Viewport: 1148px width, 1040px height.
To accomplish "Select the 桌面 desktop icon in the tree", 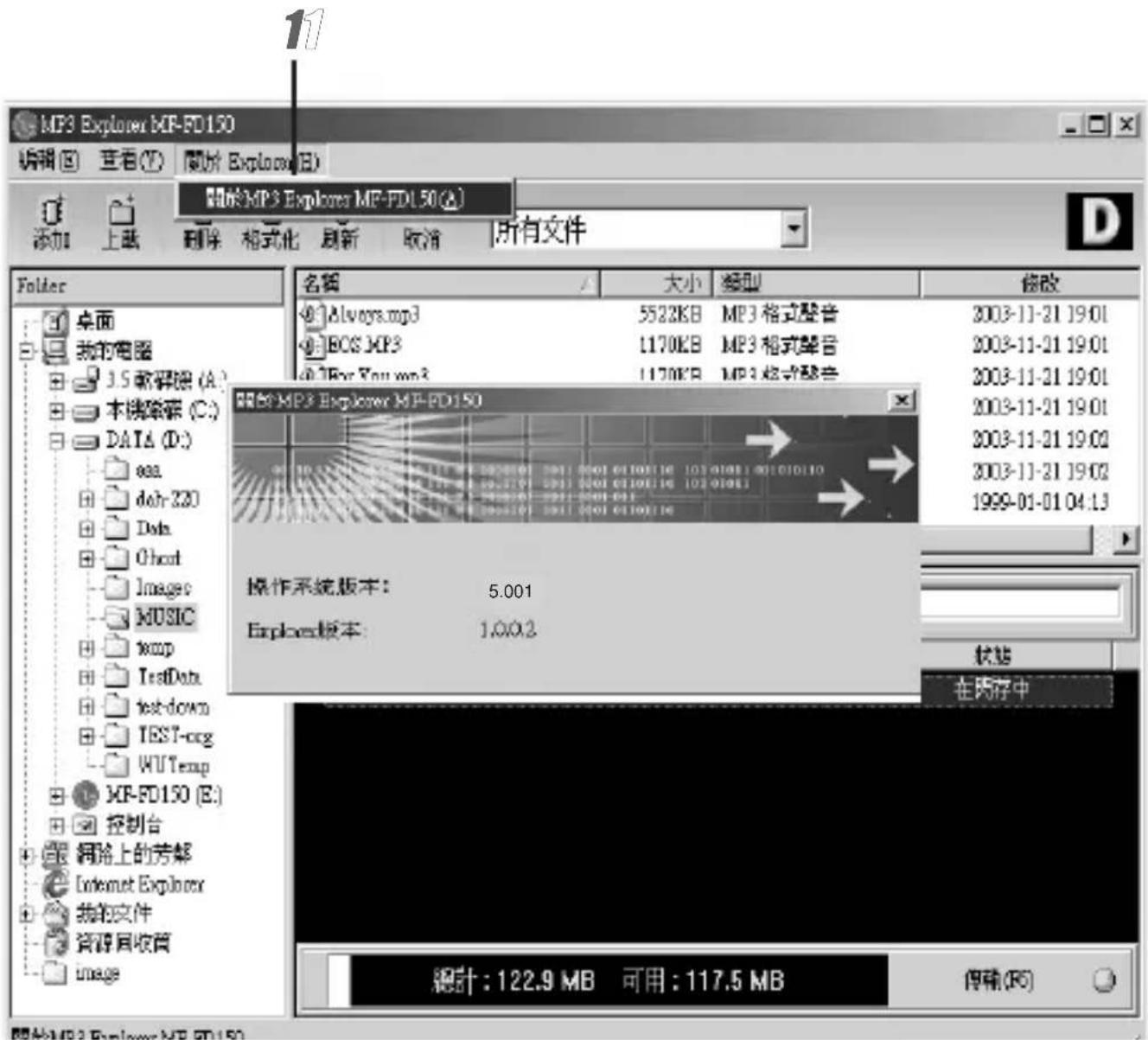I will point(55,322).
